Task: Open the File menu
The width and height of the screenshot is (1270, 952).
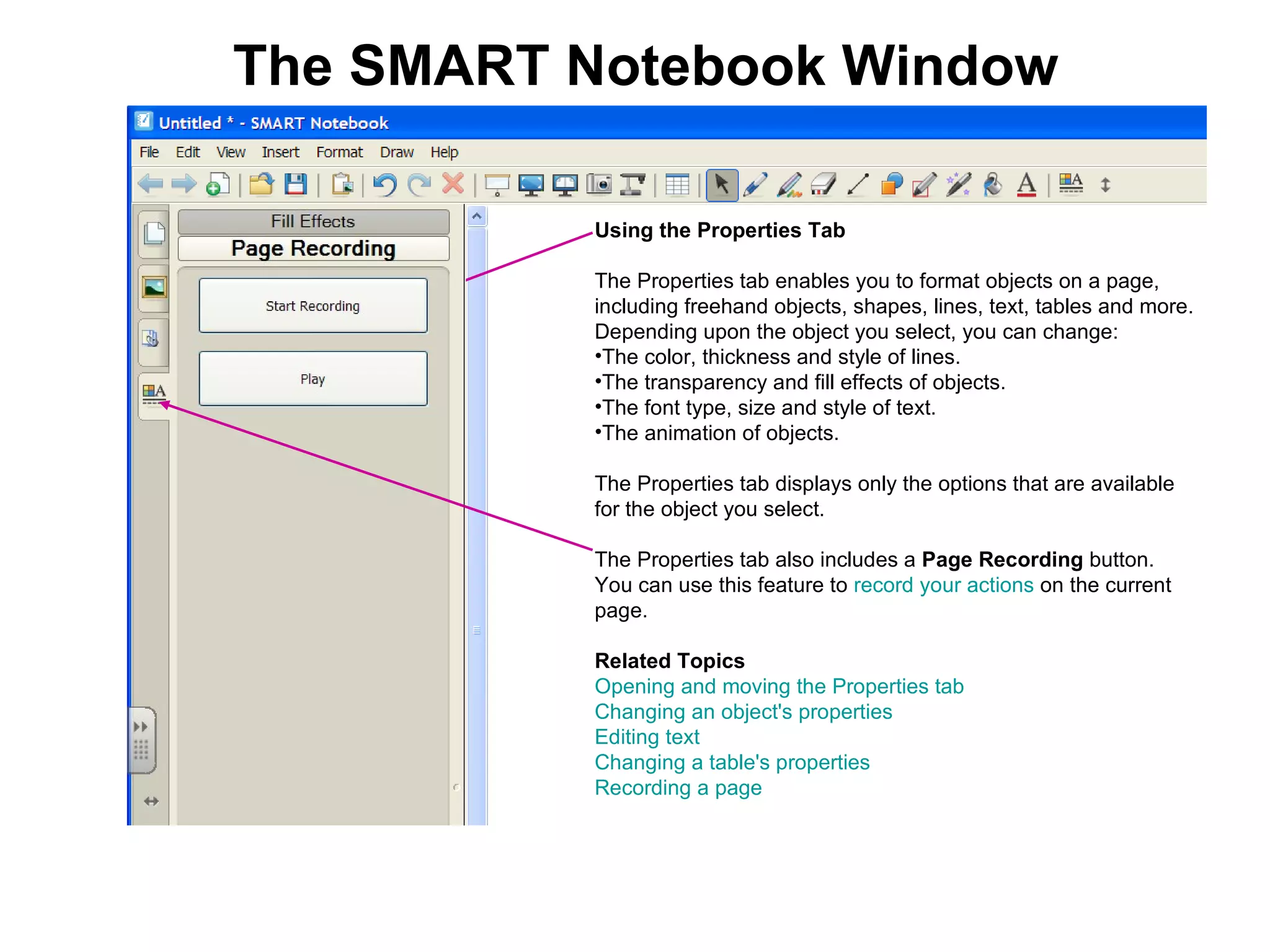Action: pyautogui.click(x=149, y=152)
